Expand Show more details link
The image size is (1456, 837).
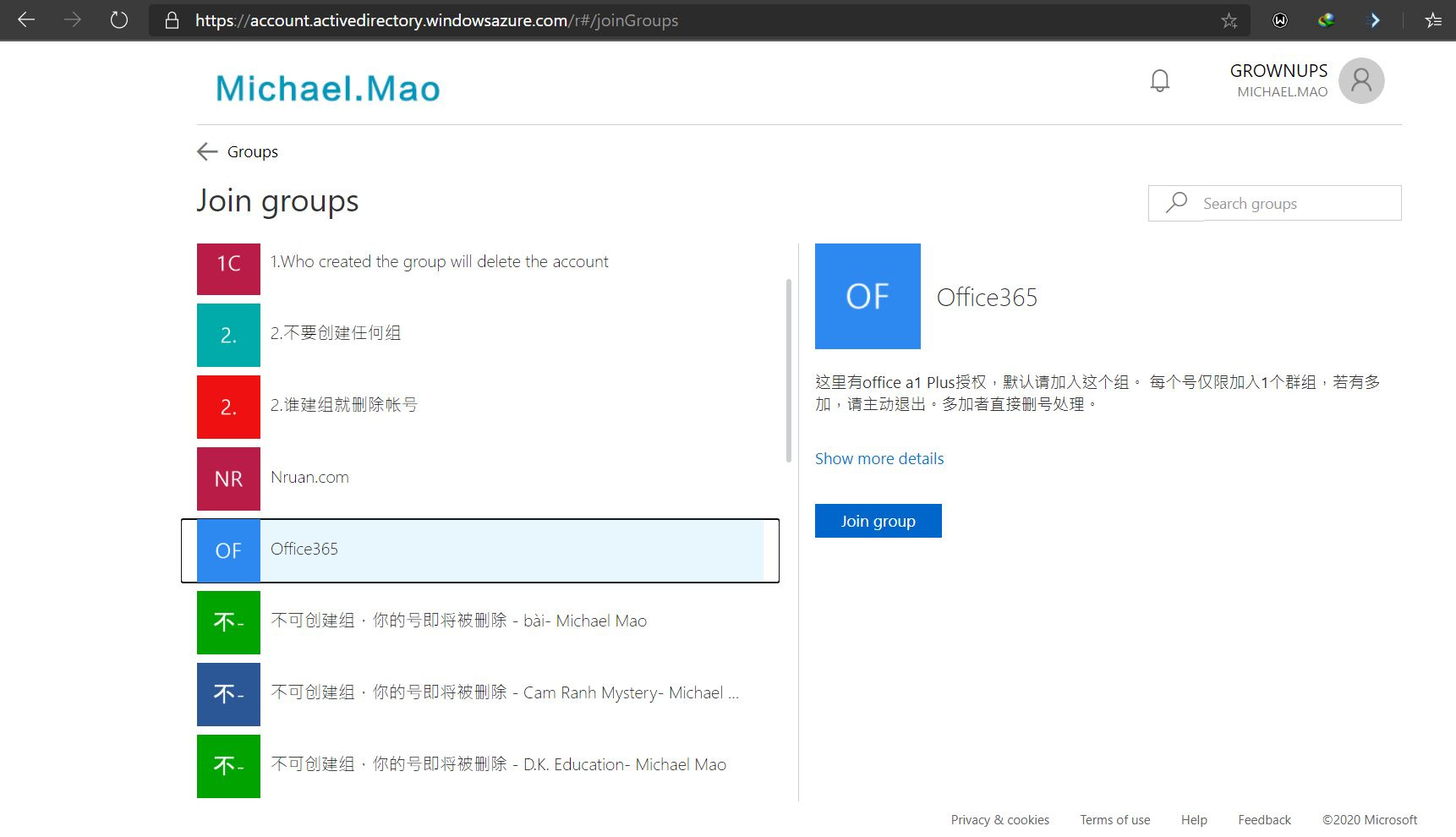(879, 458)
